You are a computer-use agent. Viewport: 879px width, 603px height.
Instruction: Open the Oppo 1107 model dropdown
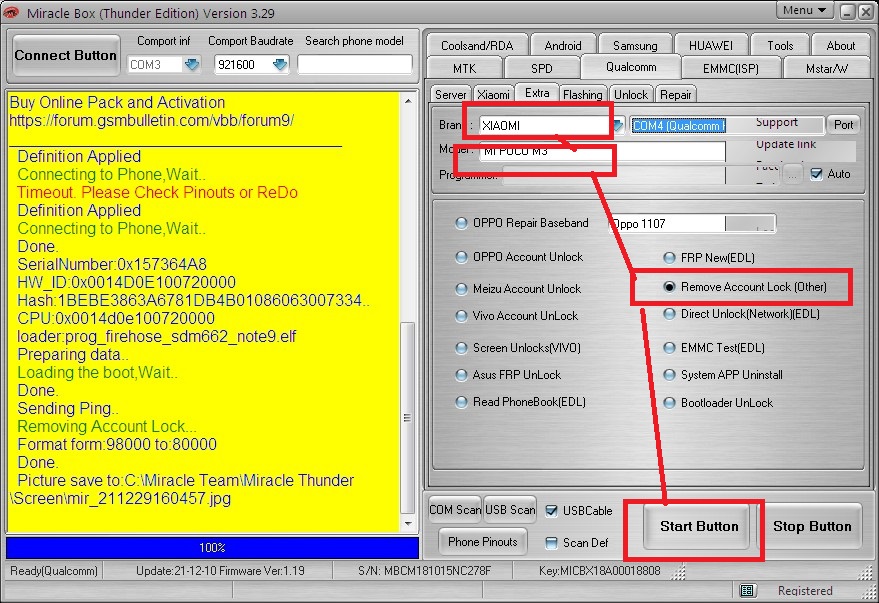692,224
